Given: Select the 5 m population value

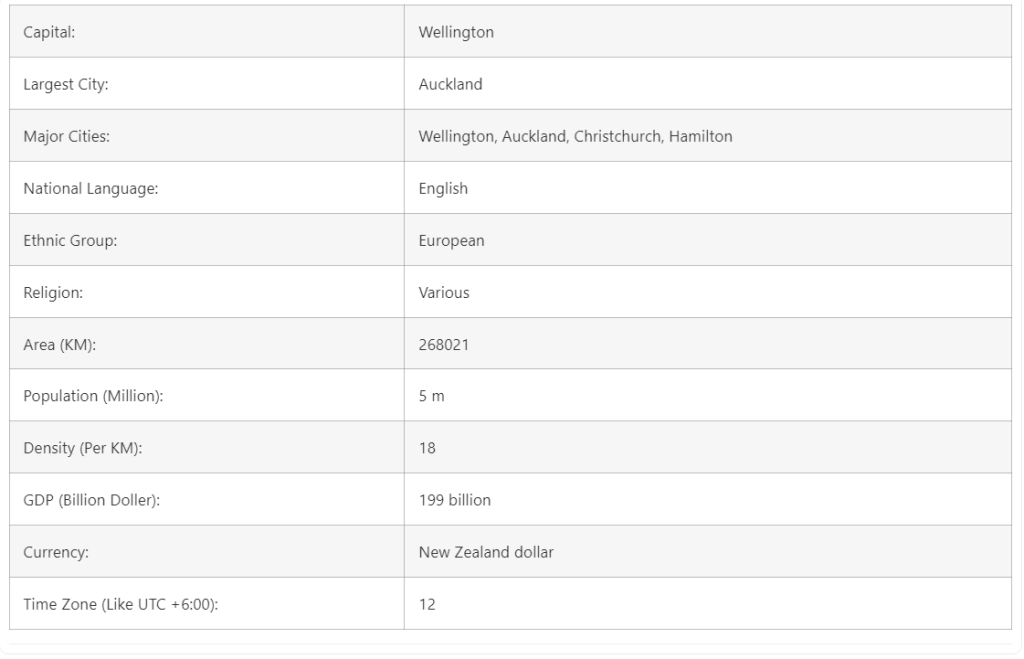Looking at the screenshot, I should pyautogui.click(x=431, y=396).
